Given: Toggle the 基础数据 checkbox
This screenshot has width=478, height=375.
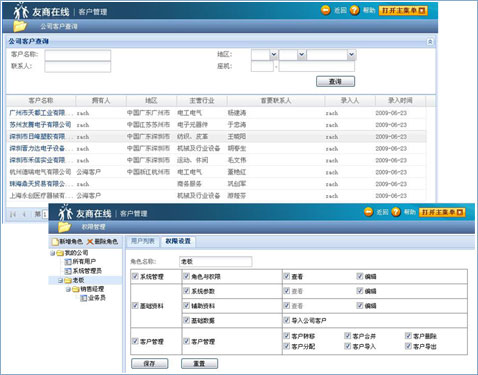Looking at the screenshot, I should (187, 320).
